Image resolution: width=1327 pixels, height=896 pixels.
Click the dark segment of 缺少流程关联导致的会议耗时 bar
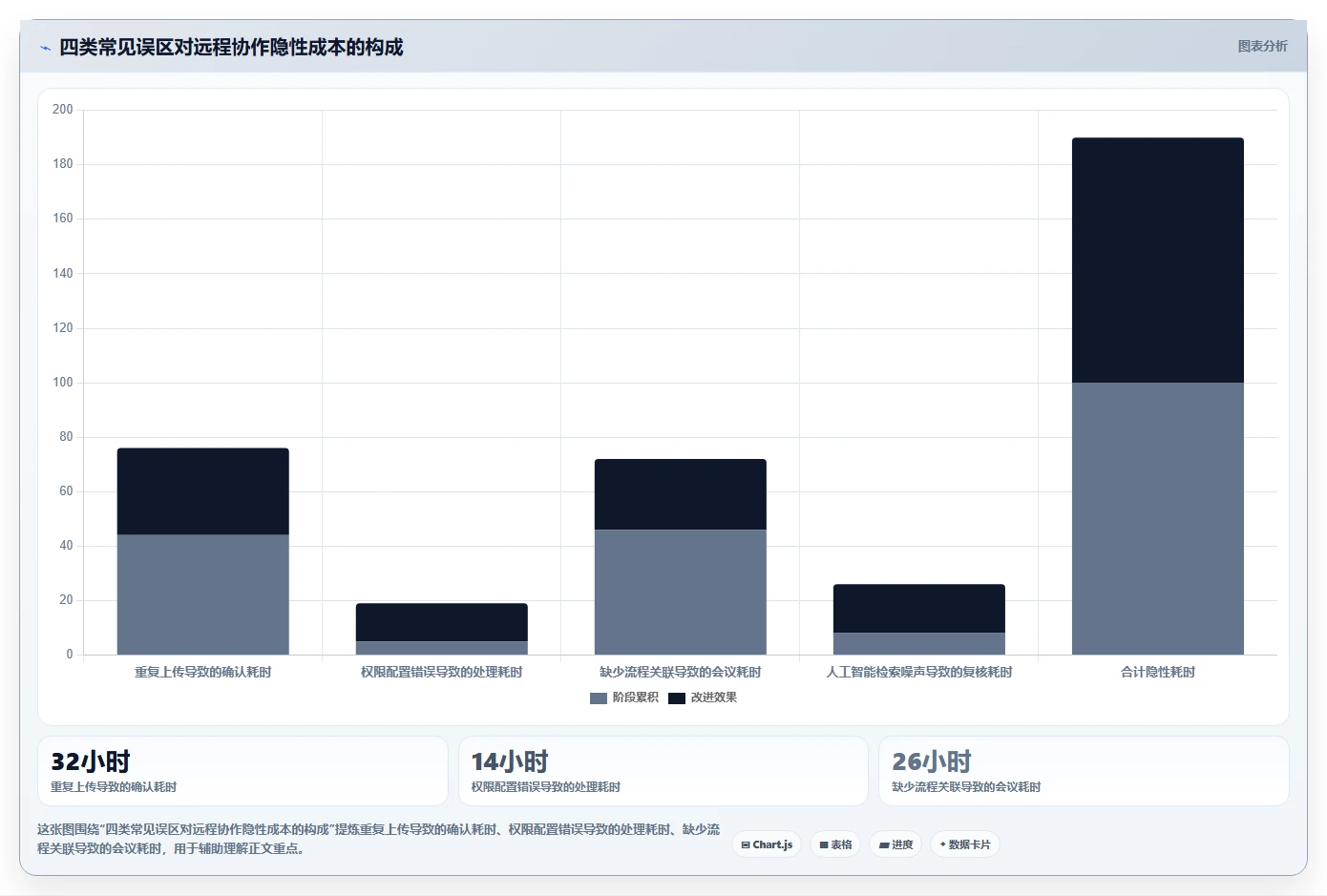click(681, 494)
